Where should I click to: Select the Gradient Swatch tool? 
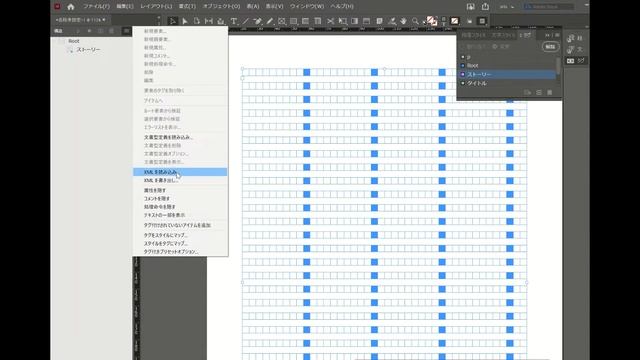354,21
